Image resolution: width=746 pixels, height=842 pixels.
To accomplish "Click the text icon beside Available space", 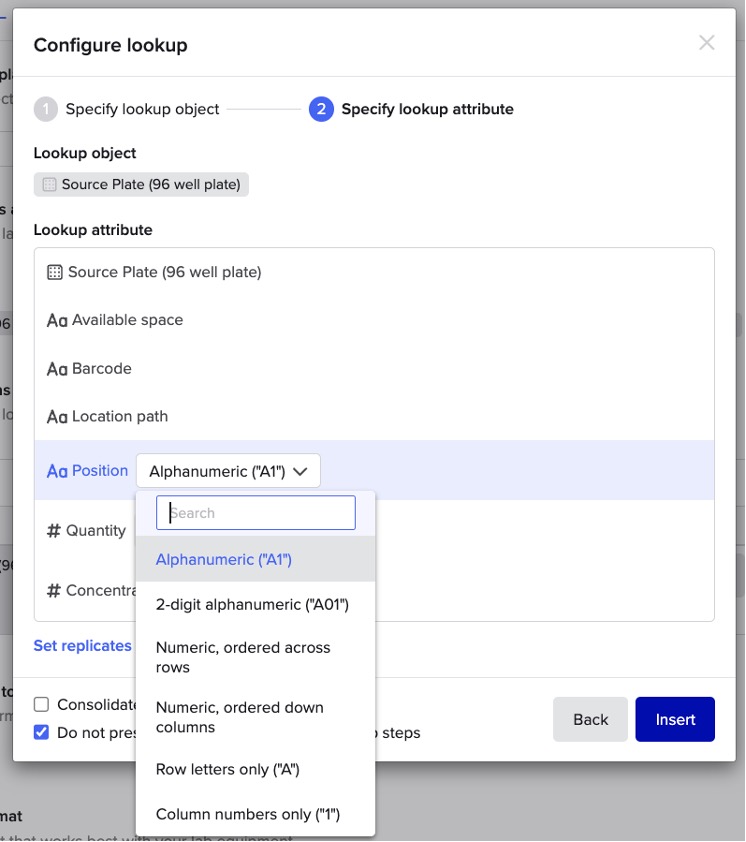I will coord(57,321).
